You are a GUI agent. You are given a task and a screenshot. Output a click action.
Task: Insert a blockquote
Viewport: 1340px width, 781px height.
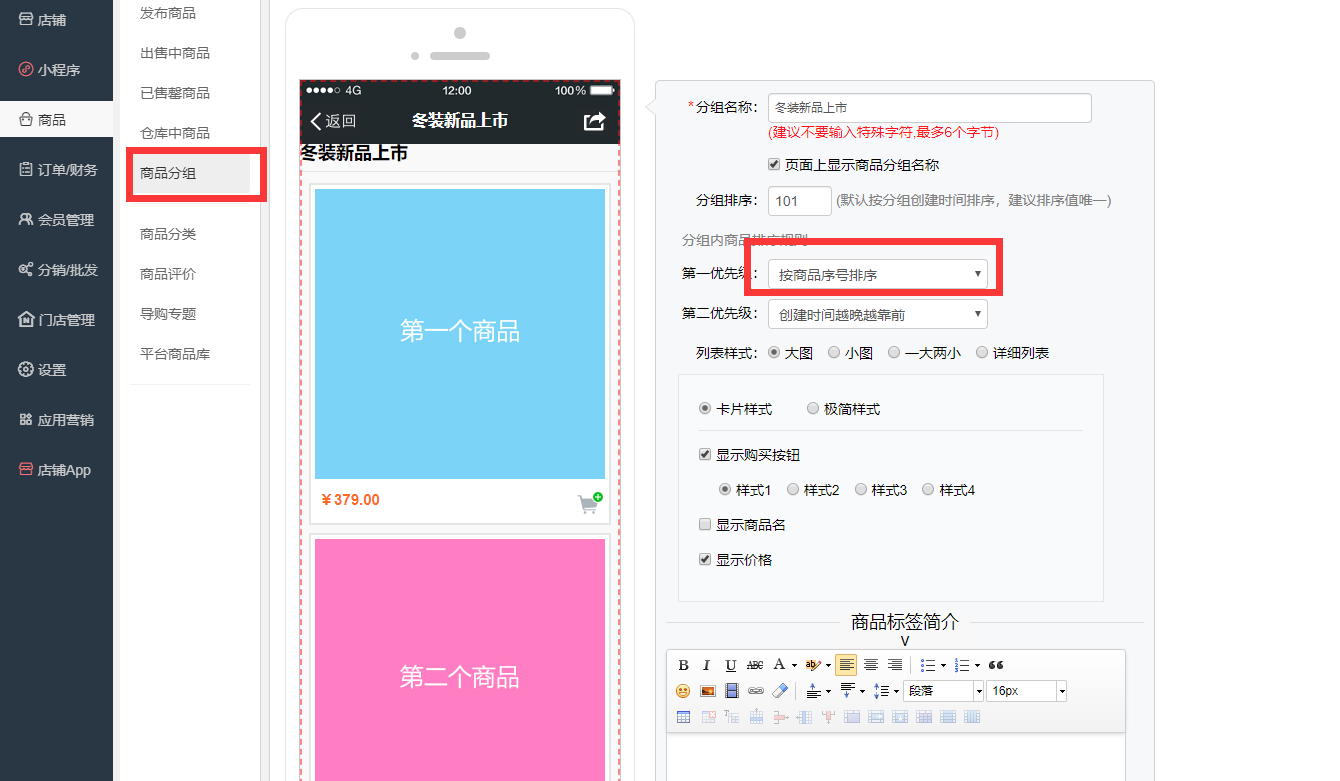pyautogui.click(x=996, y=665)
